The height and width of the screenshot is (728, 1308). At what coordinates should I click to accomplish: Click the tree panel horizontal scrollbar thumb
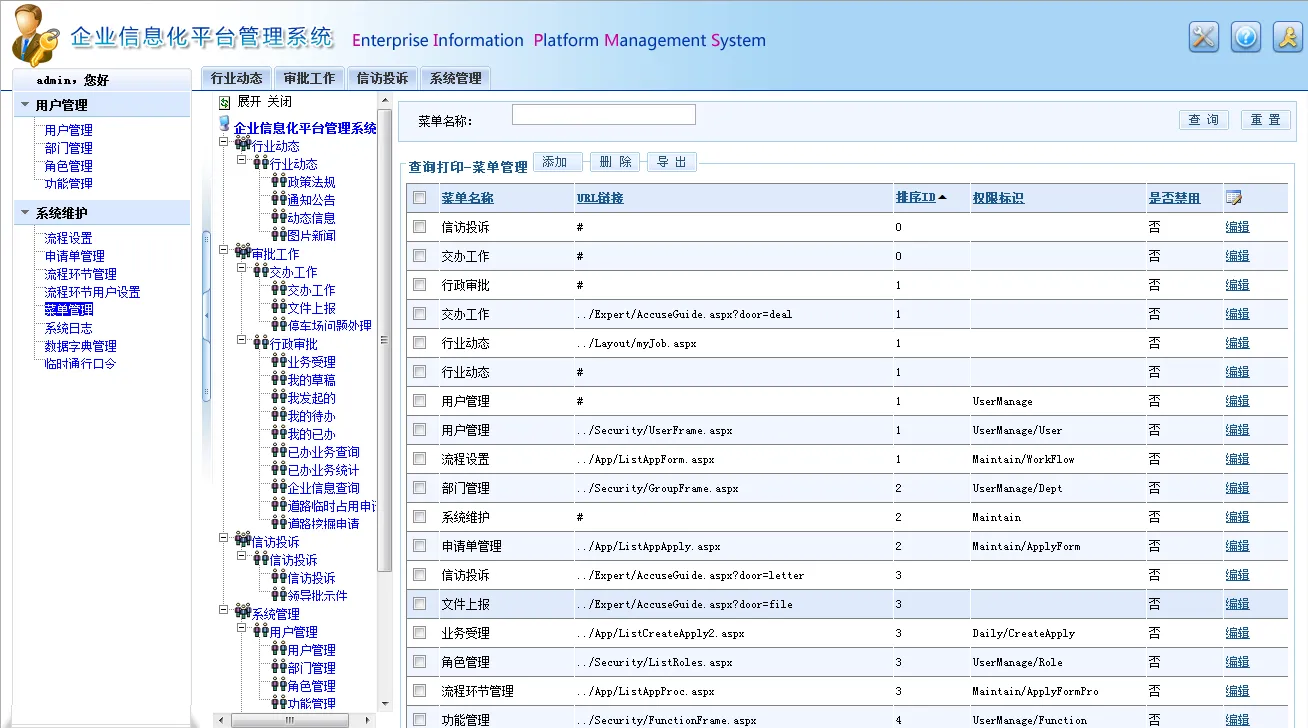pyautogui.click(x=289, y=720)
